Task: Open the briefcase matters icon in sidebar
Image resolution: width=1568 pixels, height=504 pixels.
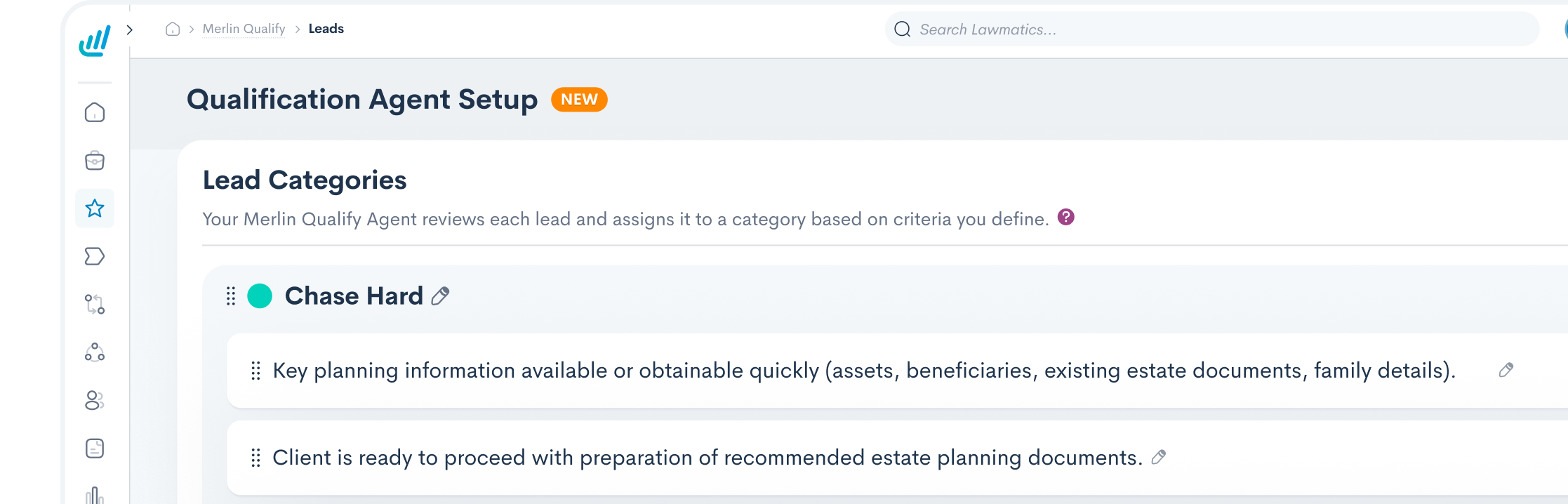Action: click(95, 161)
